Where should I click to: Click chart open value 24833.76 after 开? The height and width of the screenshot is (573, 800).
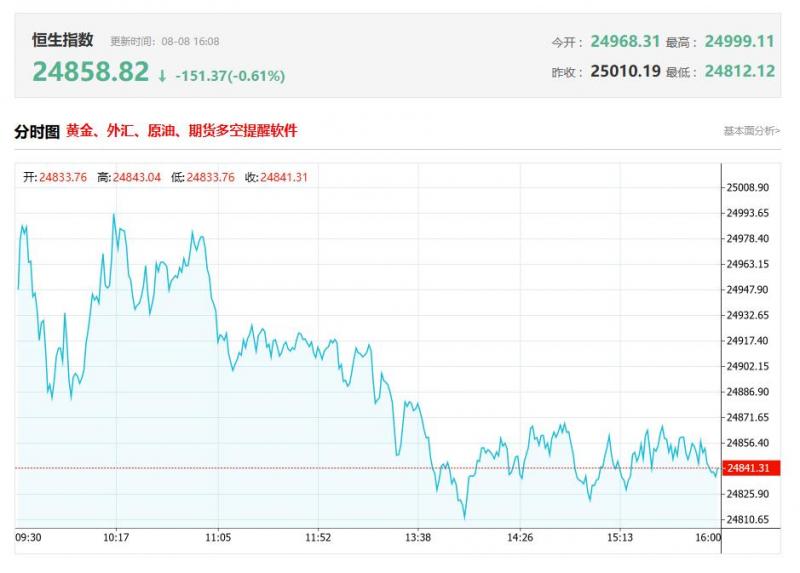pos(63,178)
